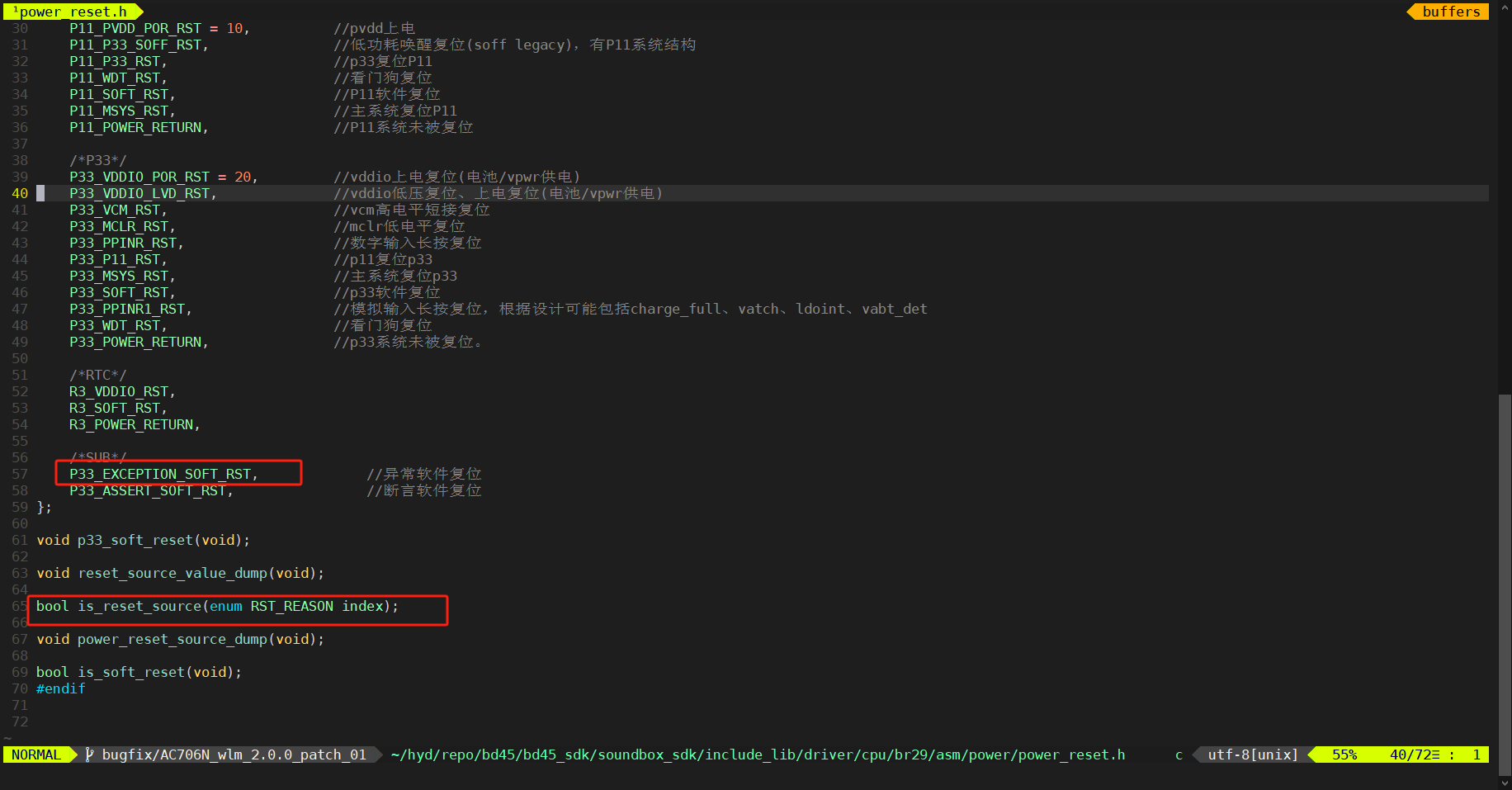Click the #endif directive
1512x790 pixels.
tap(60, 688)
